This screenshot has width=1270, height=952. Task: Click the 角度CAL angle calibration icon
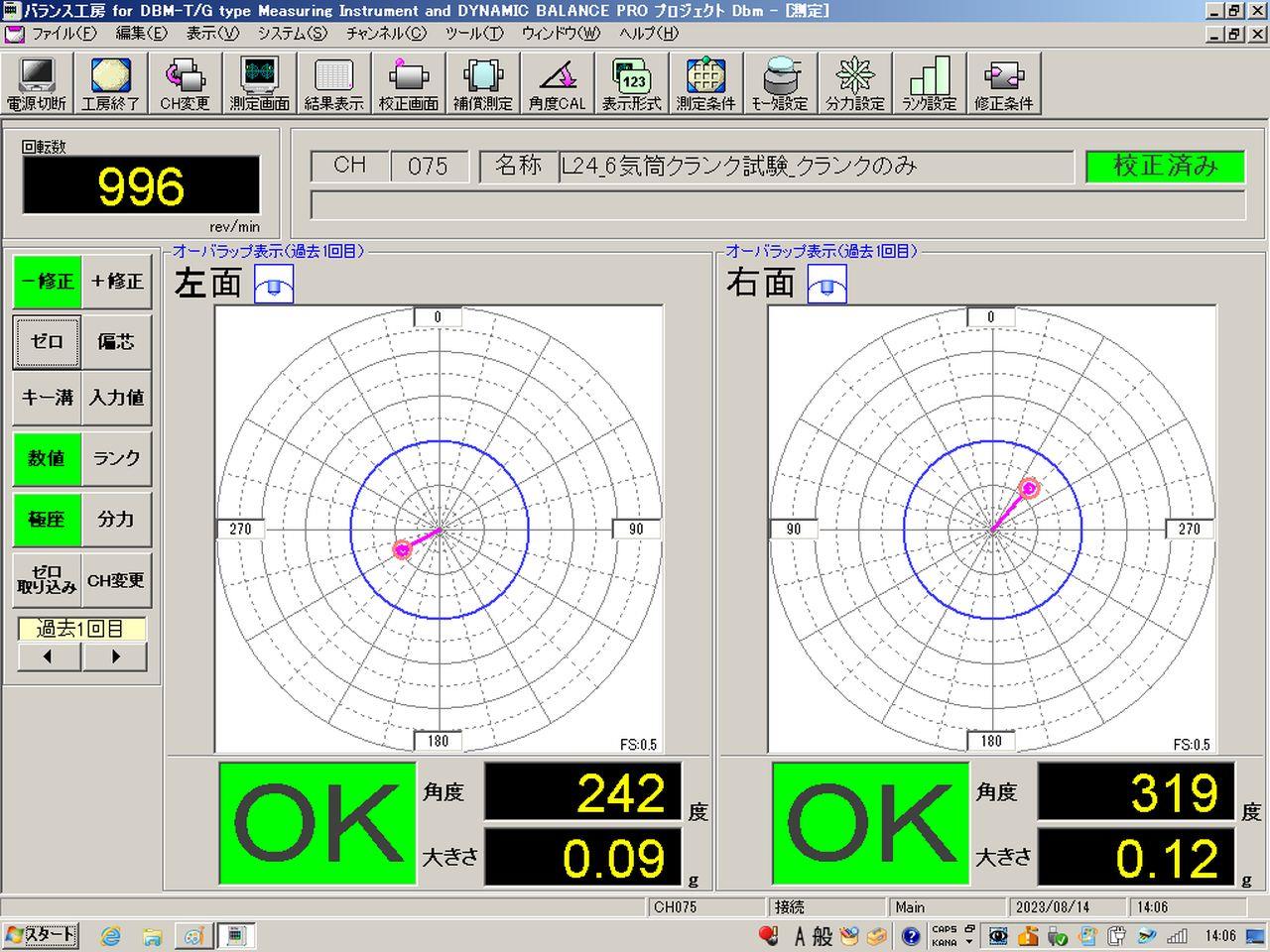tap(557, 83)
